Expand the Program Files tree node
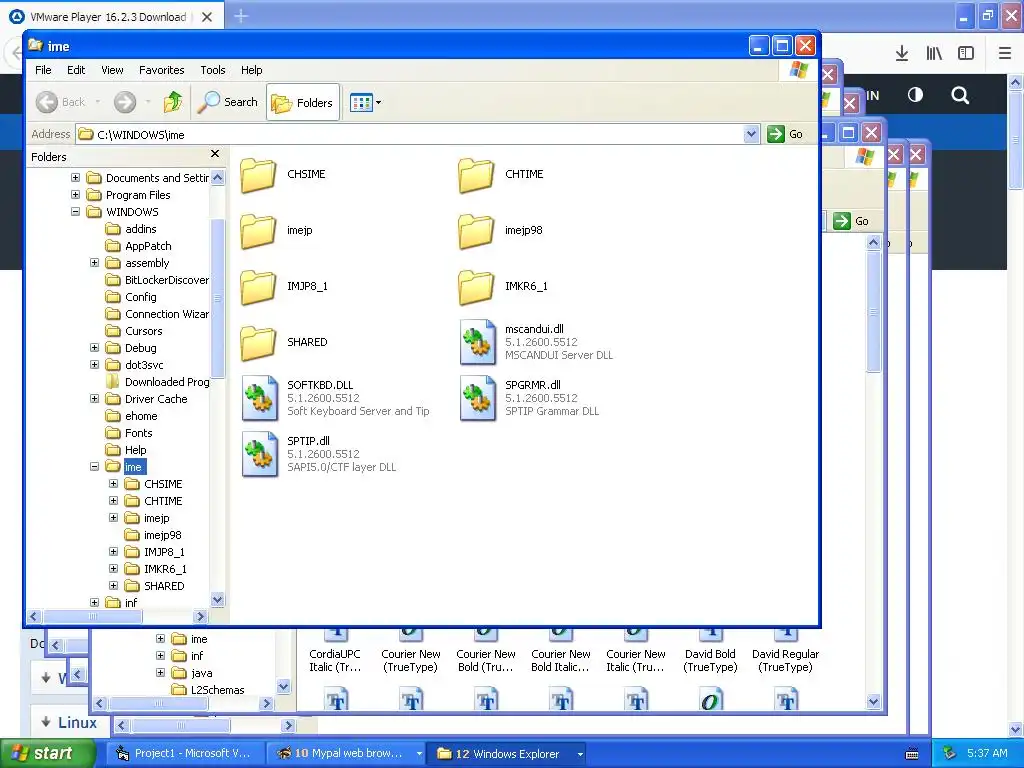The width and height of the screenshot is (1024, 768). [x=76, y=195]
